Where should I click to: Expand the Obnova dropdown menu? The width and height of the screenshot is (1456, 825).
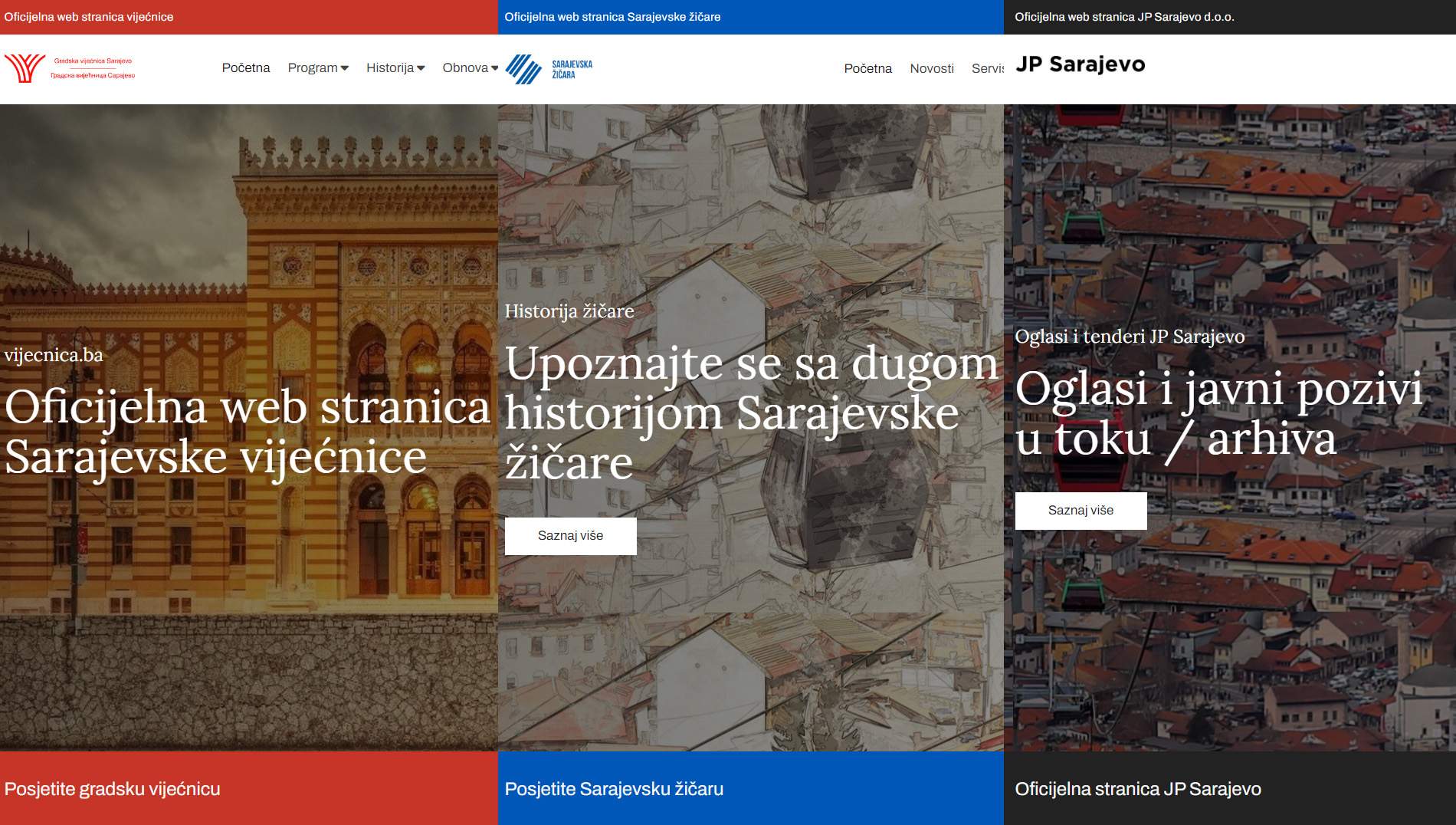[469, 67]
